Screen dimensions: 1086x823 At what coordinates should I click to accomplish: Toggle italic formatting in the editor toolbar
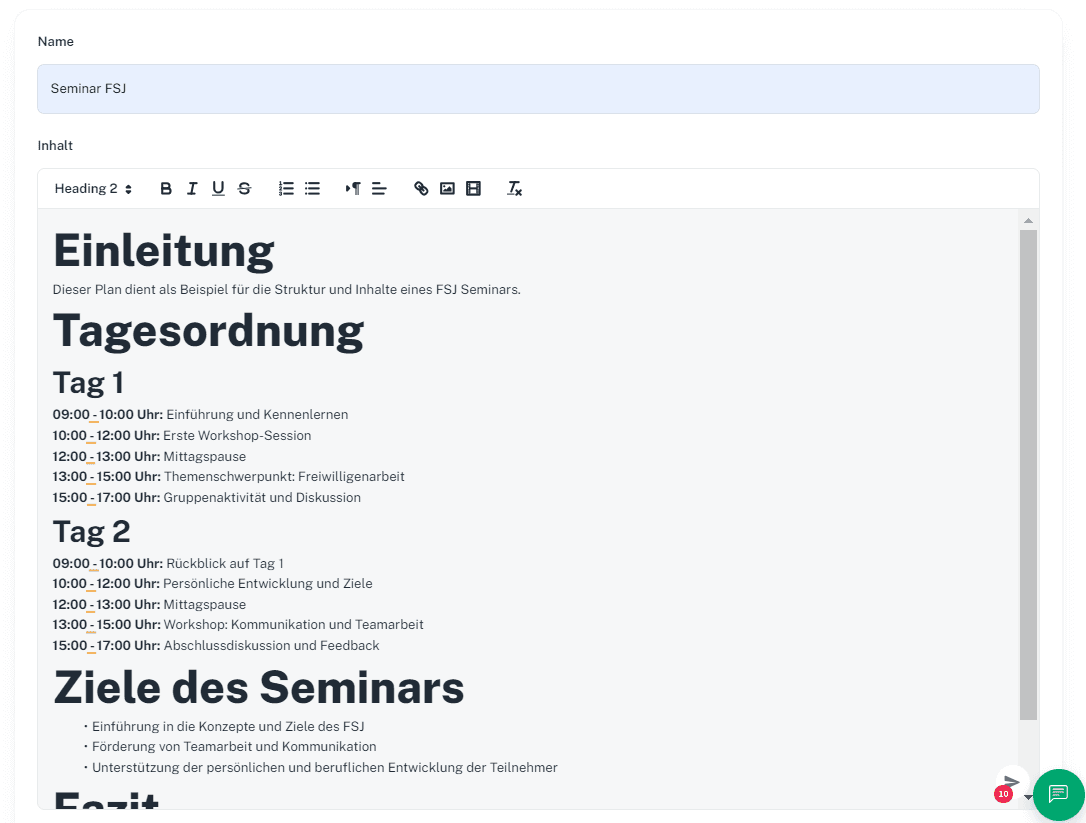[x=192, y=188]
